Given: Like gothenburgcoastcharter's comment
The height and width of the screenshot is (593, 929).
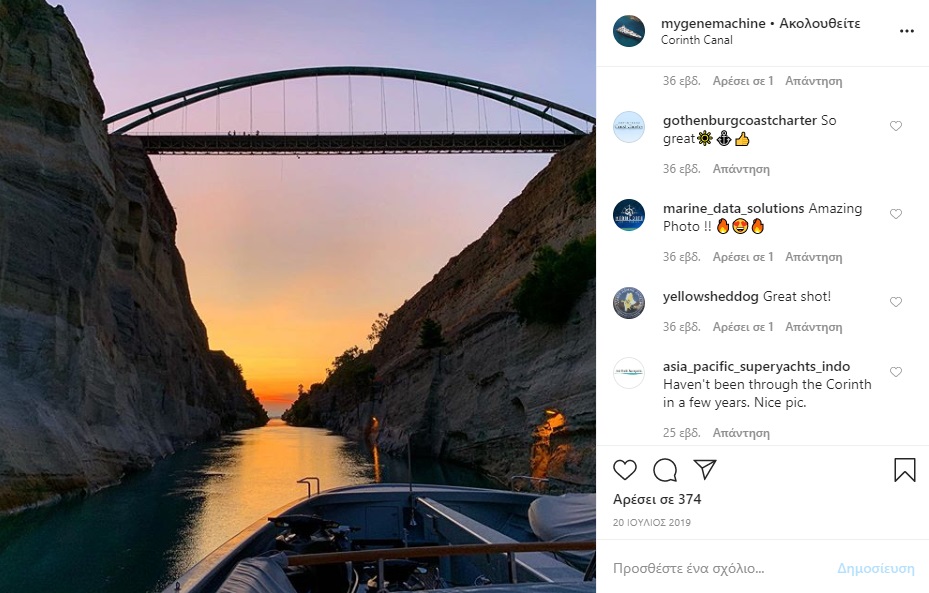Looking at the screenshot, I should 895,126.
